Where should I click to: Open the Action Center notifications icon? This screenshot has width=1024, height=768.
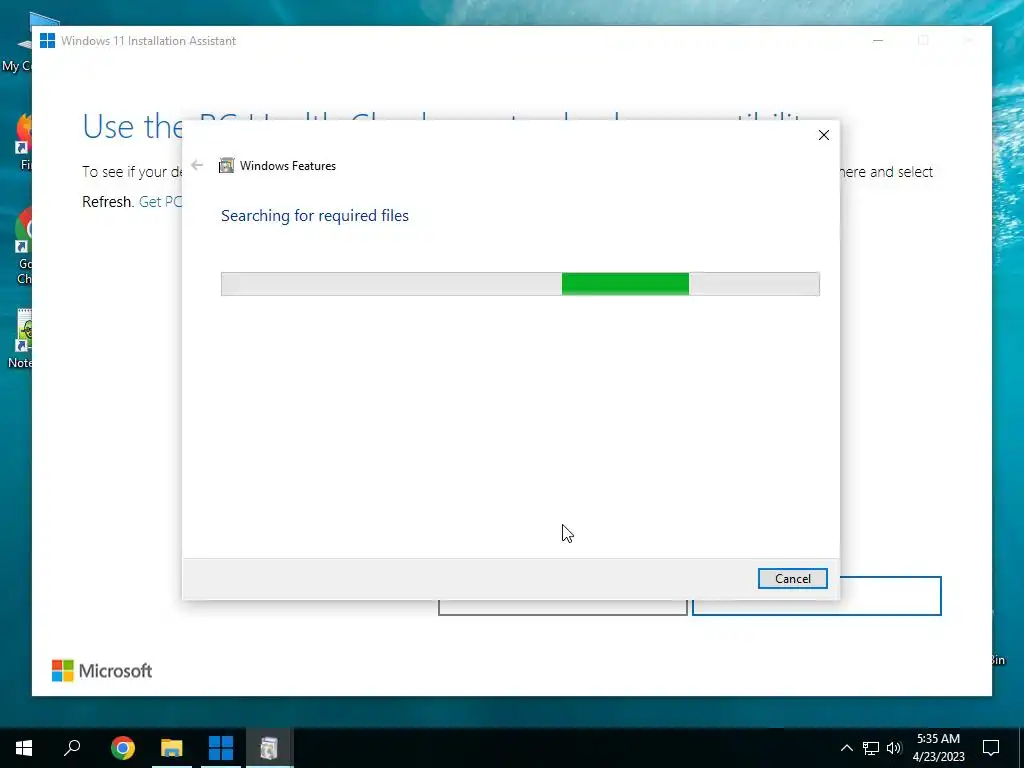point(991,748)
